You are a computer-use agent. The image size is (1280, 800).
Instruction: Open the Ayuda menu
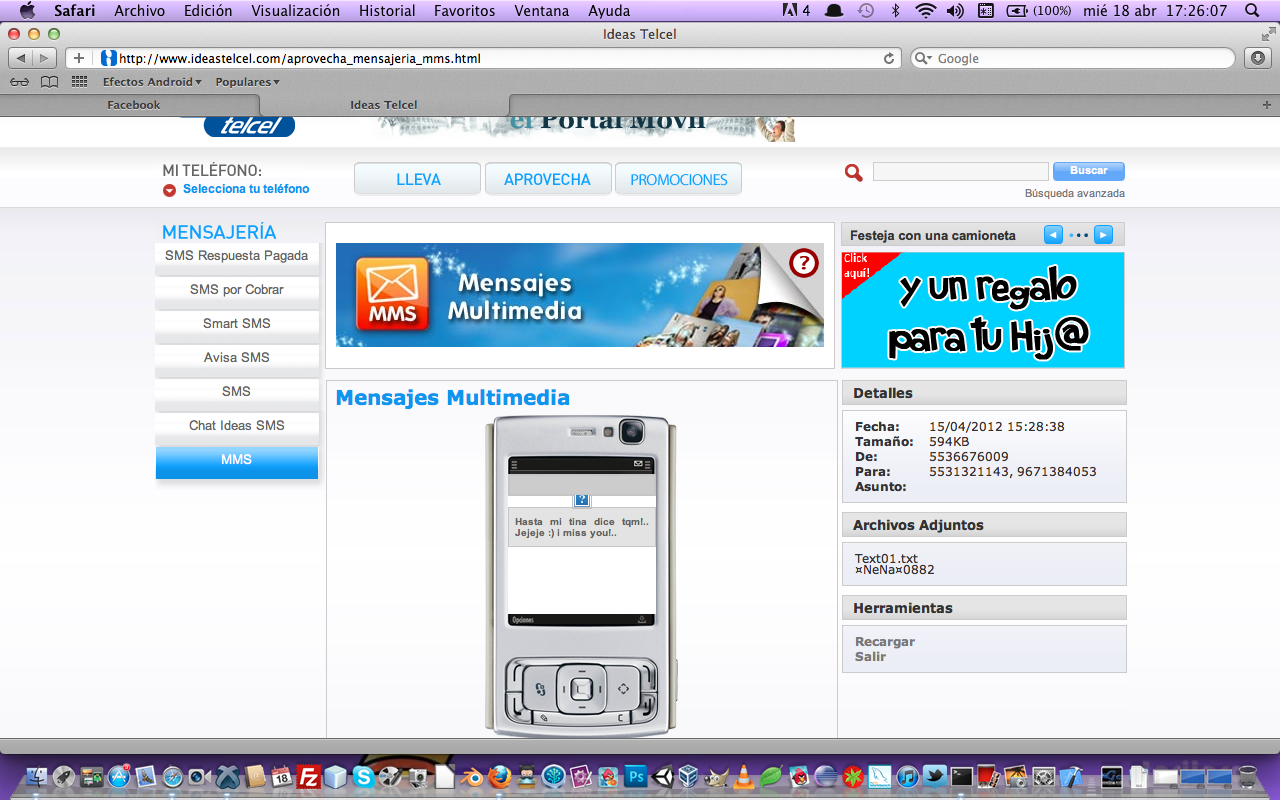pyautogui.click(x=609, y=11)
